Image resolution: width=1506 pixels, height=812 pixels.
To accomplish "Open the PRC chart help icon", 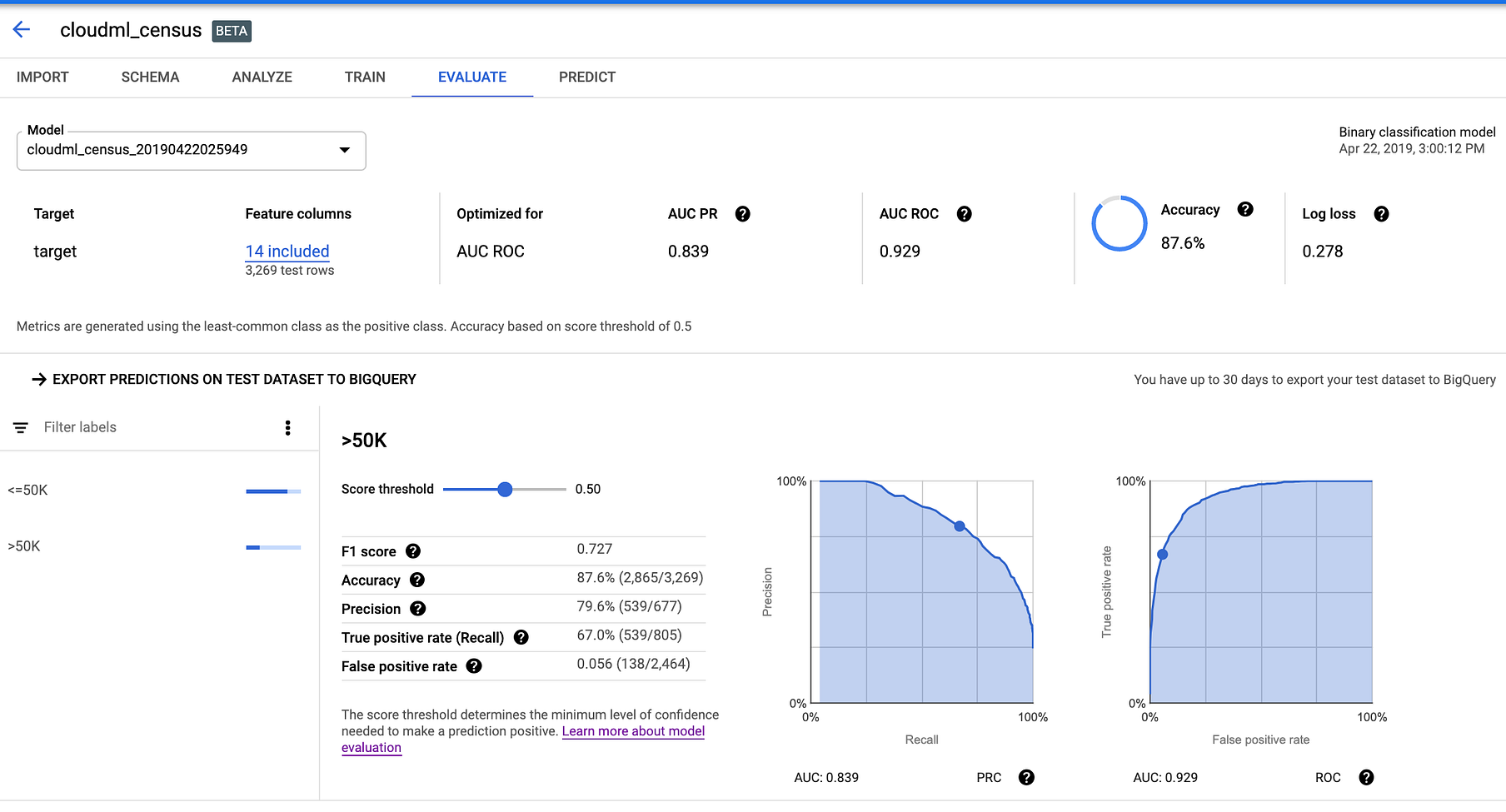I will pos(1026,777).
